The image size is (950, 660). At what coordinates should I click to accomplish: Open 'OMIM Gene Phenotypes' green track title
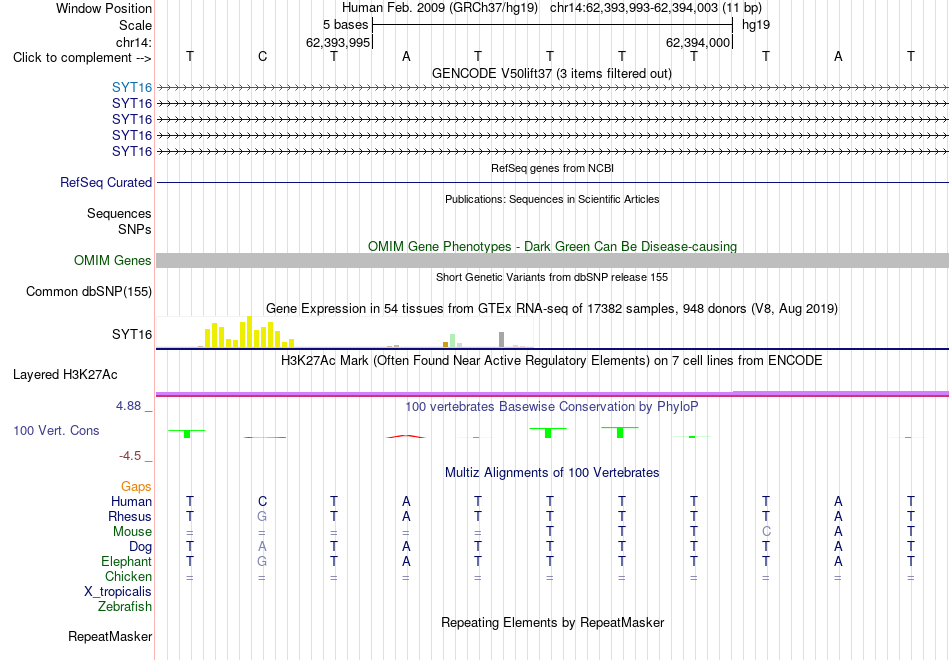pos(552,247)
